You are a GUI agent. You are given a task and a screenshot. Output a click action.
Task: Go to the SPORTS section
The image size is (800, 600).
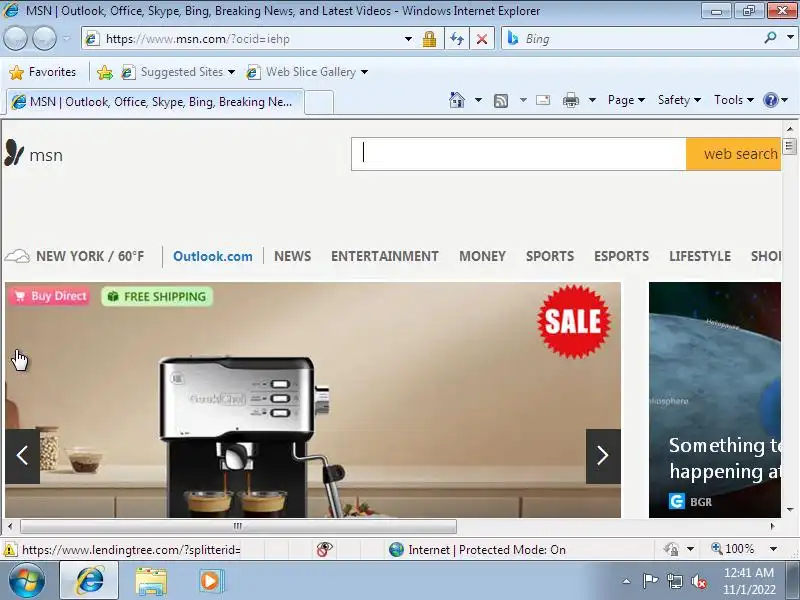click(x=550, y=256)
